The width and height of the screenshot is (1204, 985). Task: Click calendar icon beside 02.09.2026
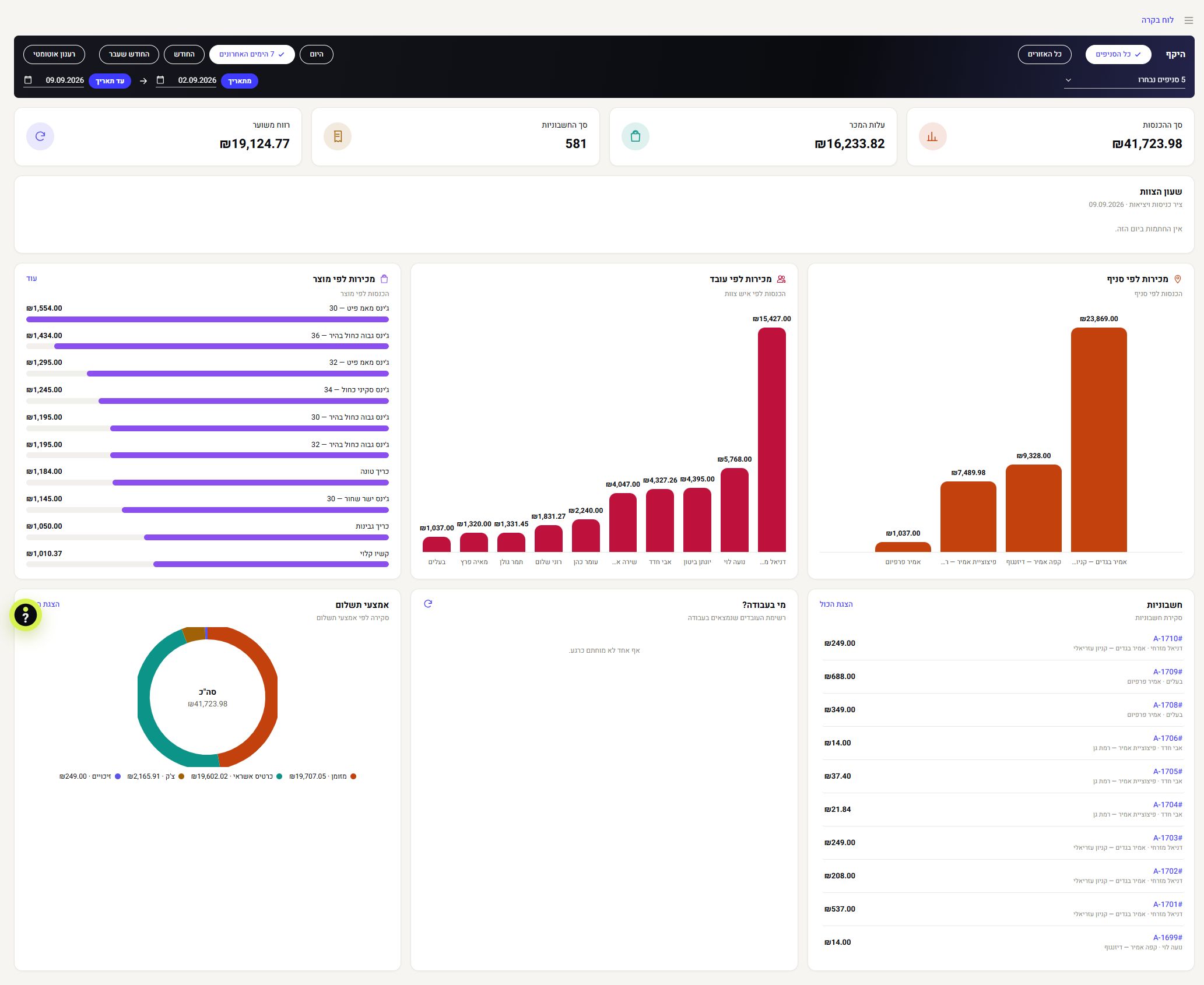pos(161,80)
